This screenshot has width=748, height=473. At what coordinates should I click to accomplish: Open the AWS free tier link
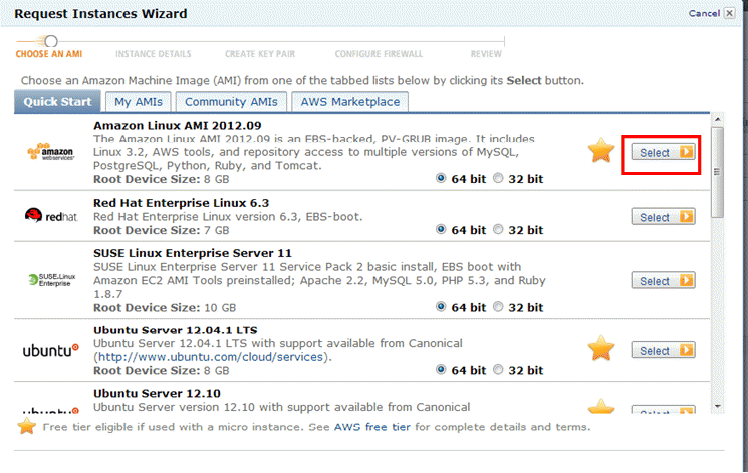pyautogui.click(x=372, y=427)
